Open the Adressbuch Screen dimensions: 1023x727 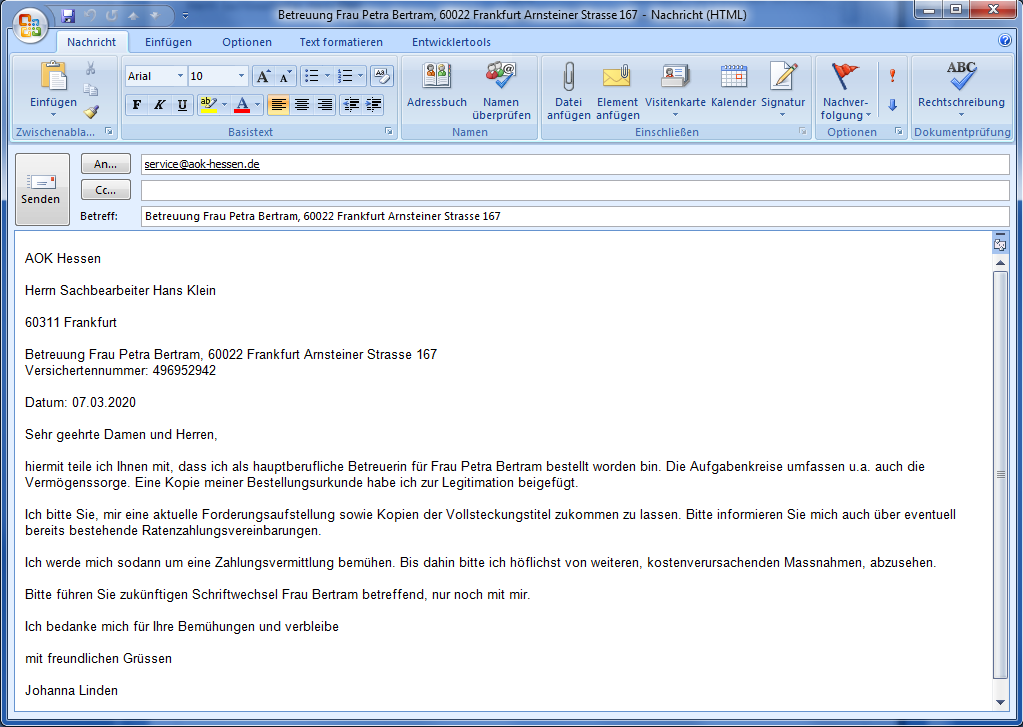437,86
